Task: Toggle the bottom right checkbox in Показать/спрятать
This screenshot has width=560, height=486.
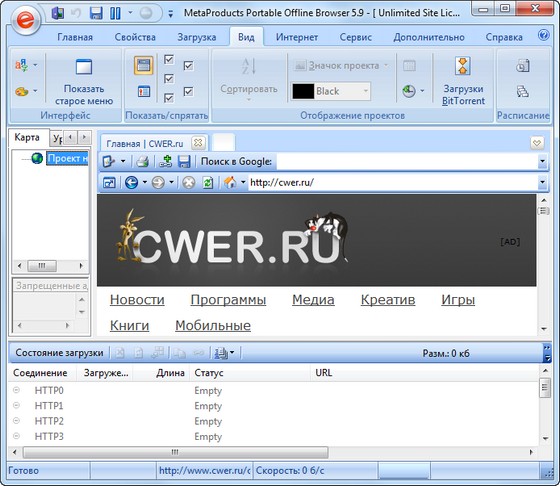Action: [x=189, y=92]
